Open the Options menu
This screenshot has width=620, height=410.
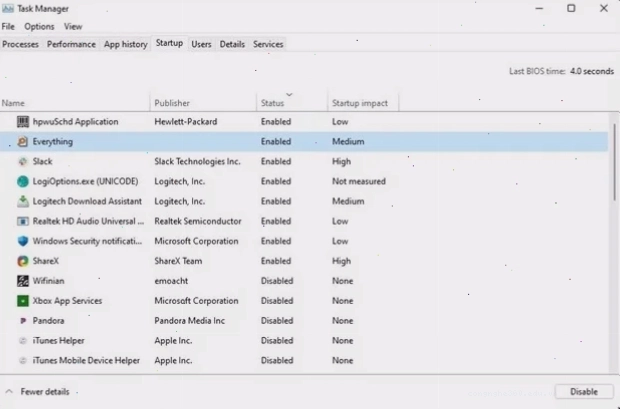click(x=39, y=26)
